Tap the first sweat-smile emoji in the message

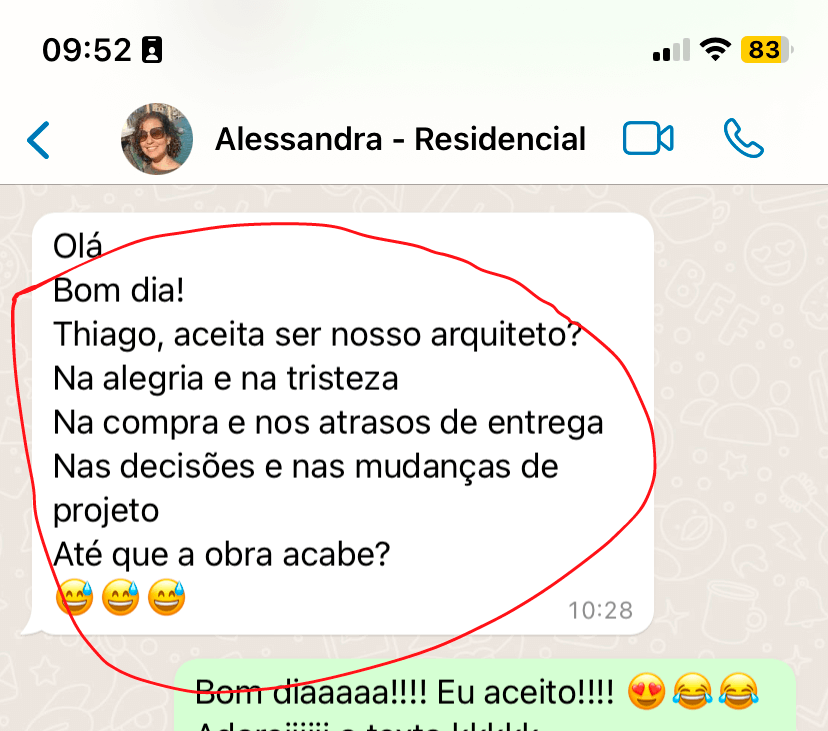pyautogui.click(x=74, y=597)
